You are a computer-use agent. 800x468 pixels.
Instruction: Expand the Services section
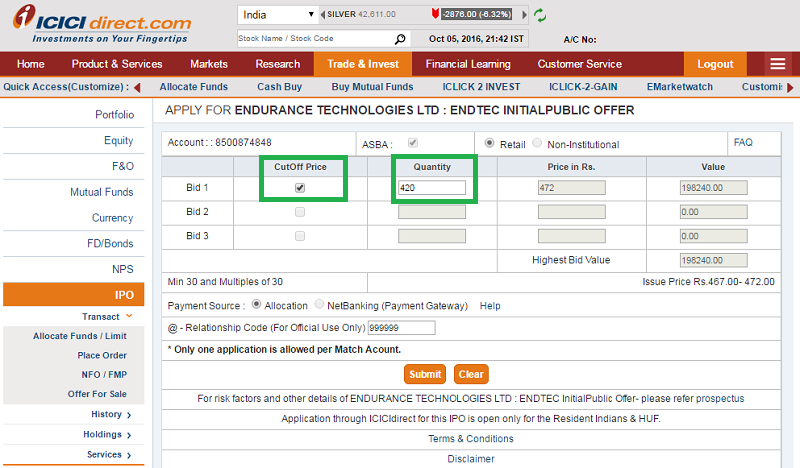tap(129, 455)
